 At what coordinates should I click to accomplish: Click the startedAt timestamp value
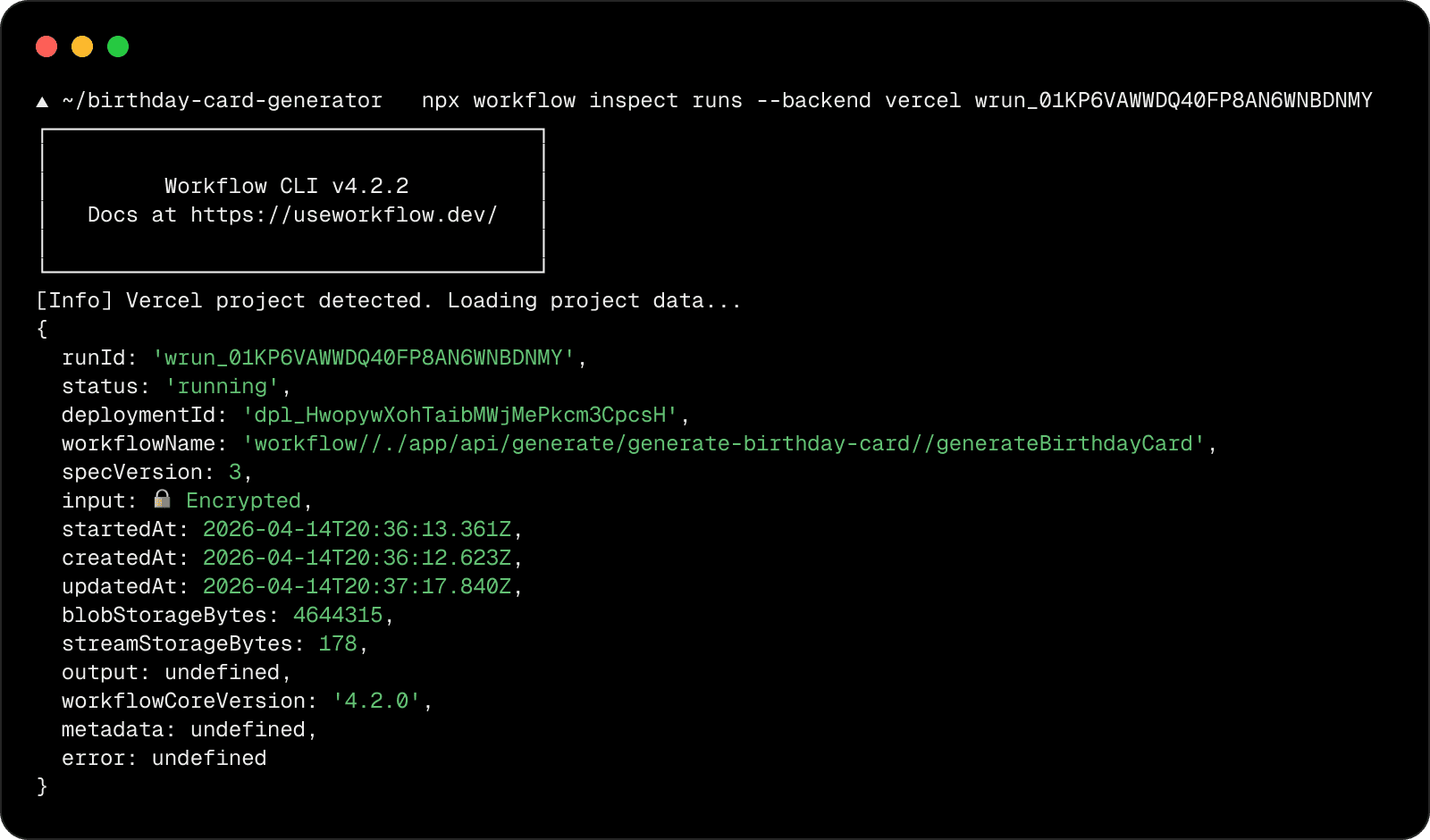coord(357,529)
